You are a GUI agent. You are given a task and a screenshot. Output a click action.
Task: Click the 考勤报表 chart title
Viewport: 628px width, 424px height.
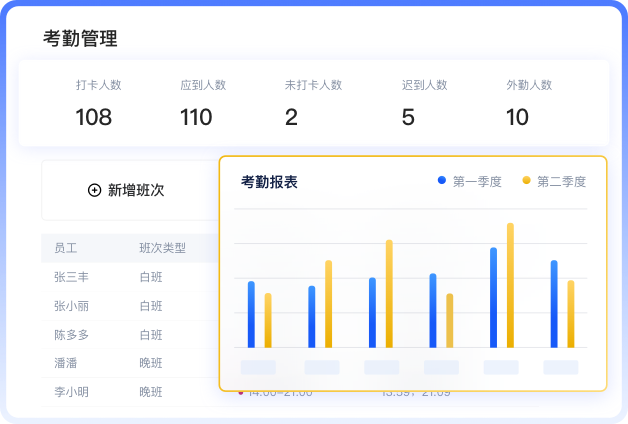[x=269, y=182]
